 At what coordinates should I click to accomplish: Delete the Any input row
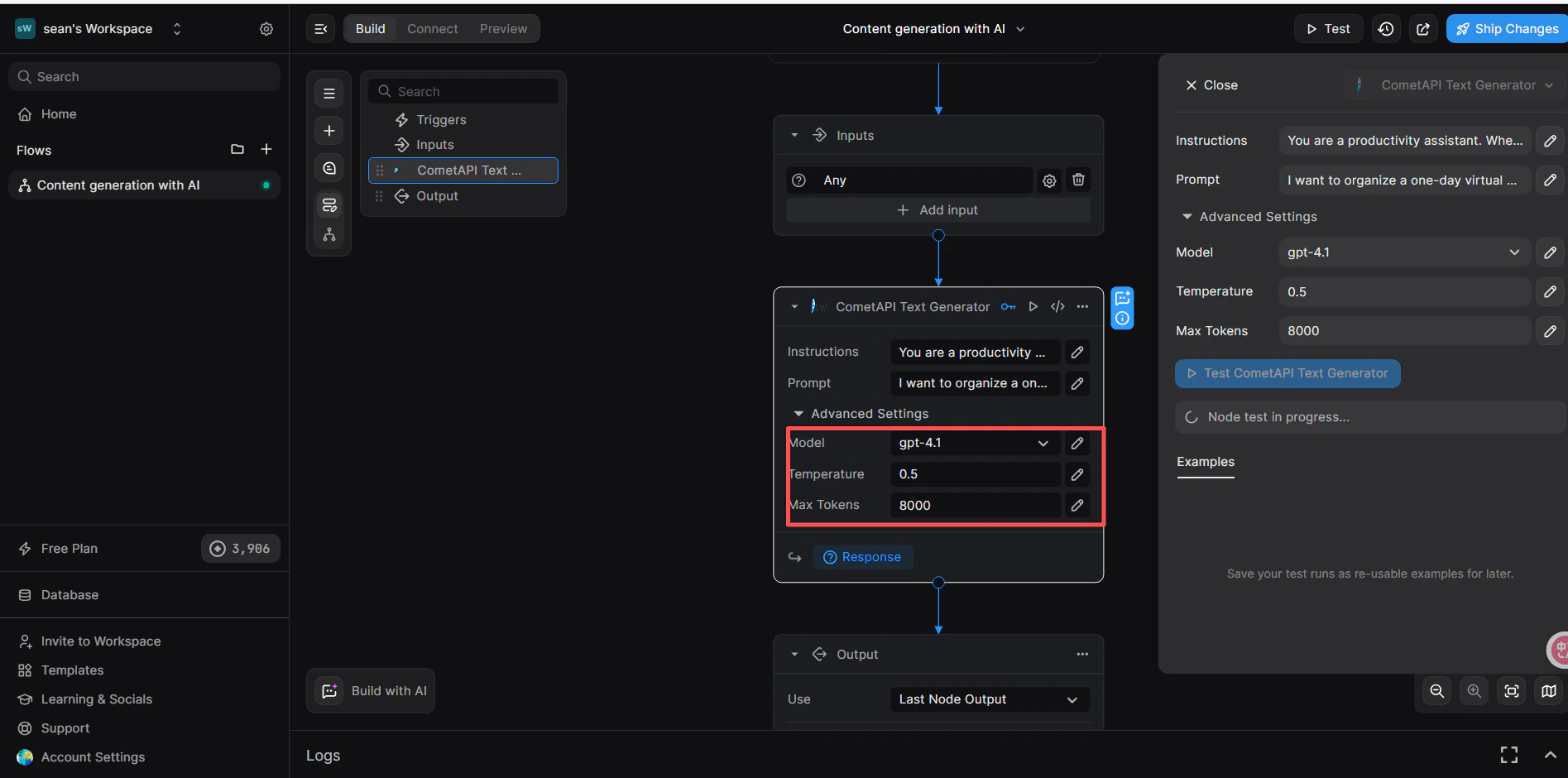click(x=1078, y=180)
